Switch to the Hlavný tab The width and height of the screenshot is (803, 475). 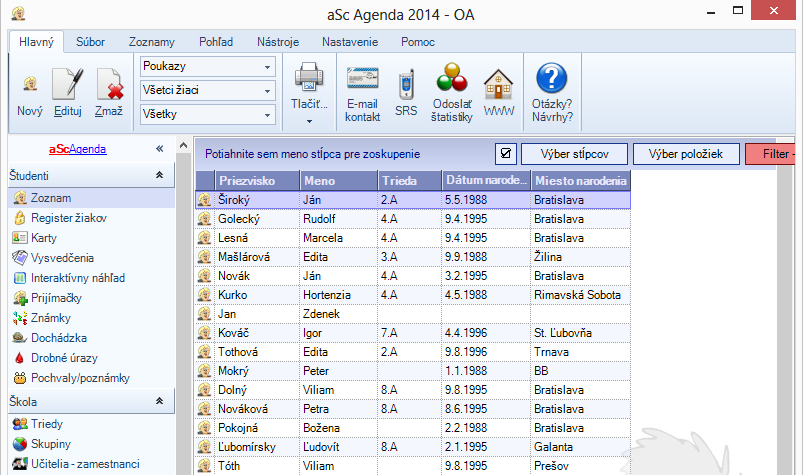(36, 42)
